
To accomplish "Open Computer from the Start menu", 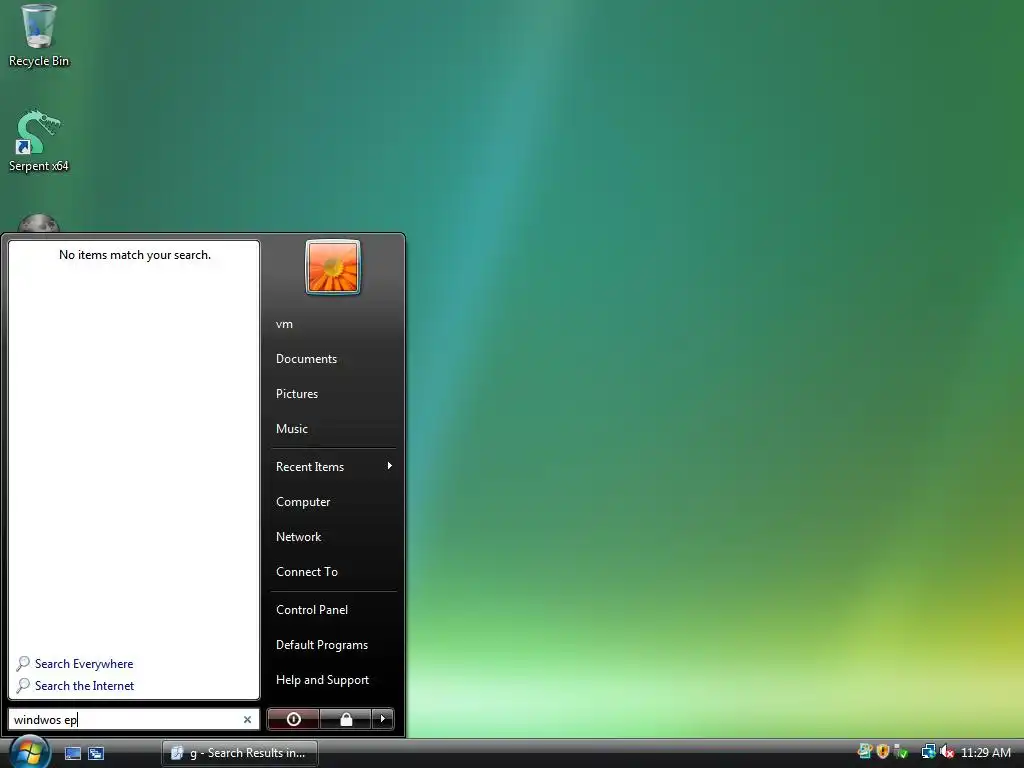I will [x=303, y=502].
